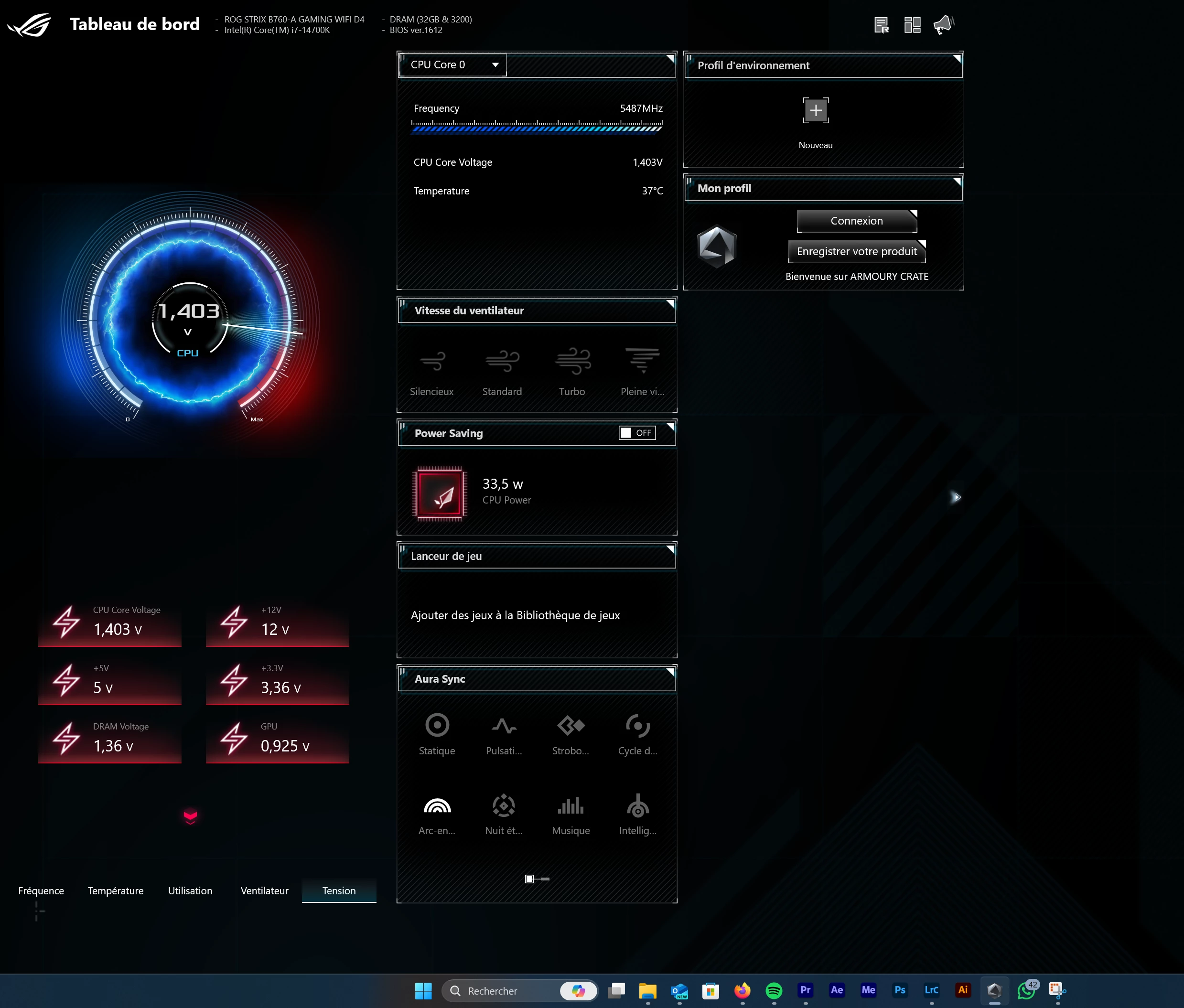Choose the Silencieux fan profile icon
Viewport: 1184px width, 1008px height.
click(431, 362)
